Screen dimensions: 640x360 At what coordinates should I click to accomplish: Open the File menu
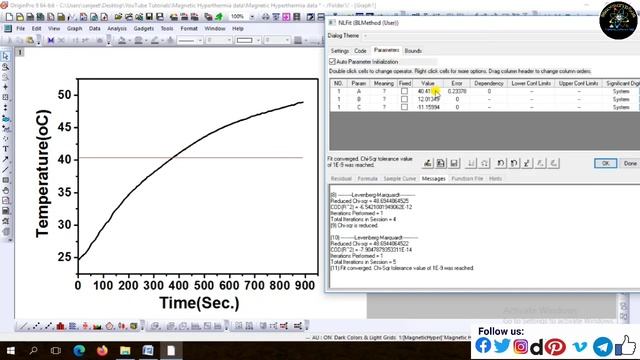point(20,29)
